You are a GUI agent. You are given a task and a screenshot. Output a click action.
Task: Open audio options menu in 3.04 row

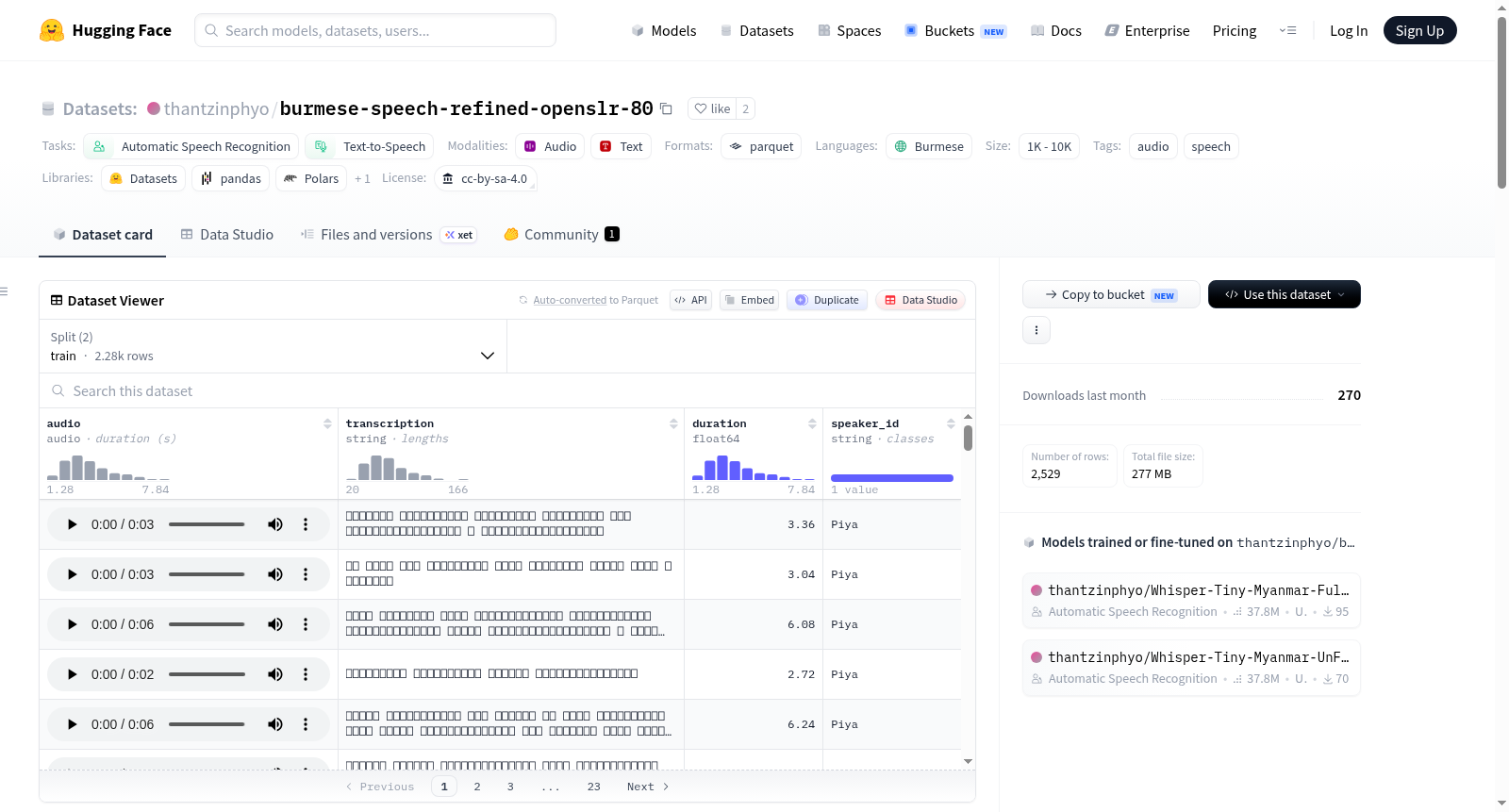pyautogui.click(x=306, y=574)
